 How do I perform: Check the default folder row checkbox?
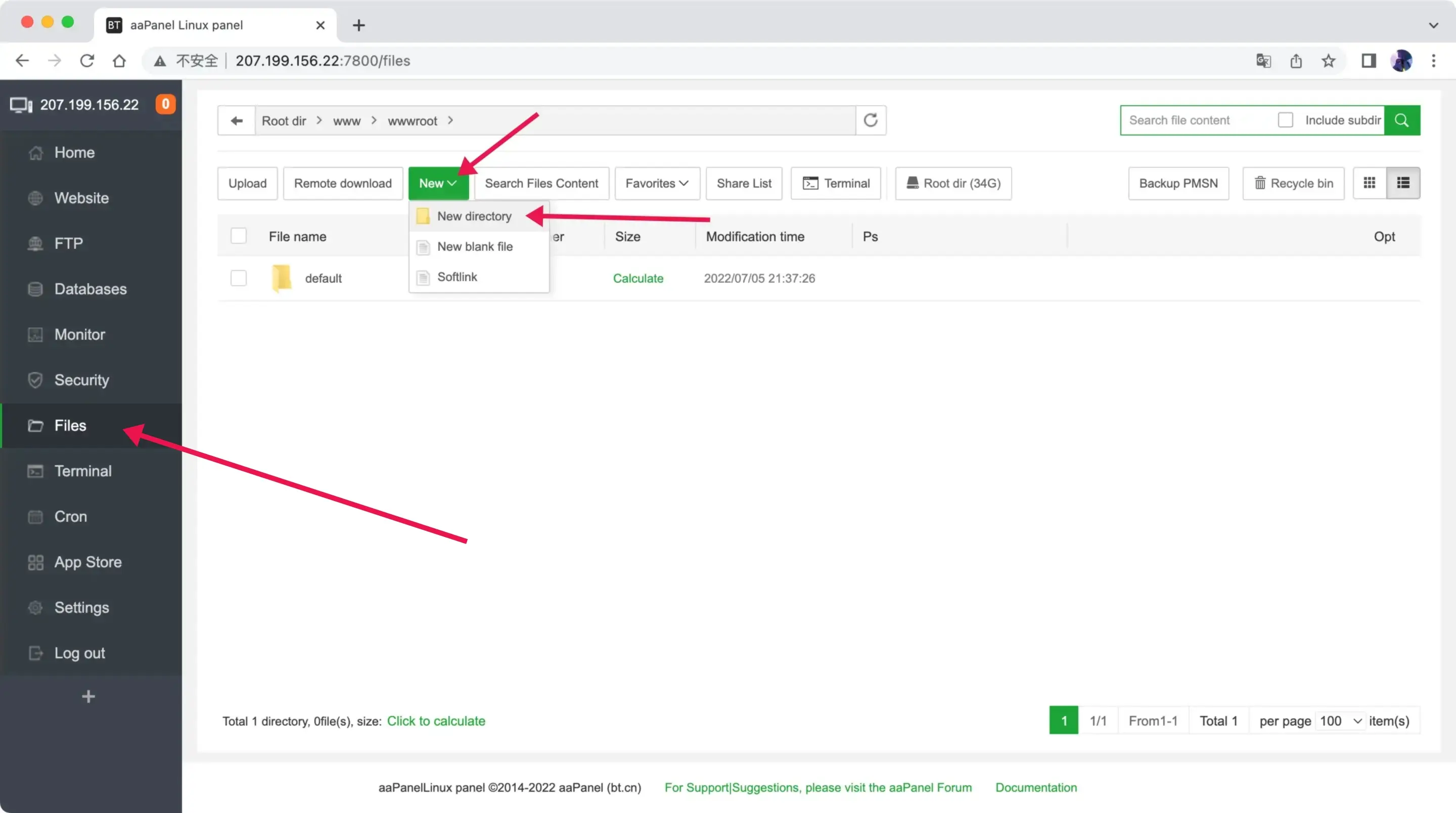(239, 278)
